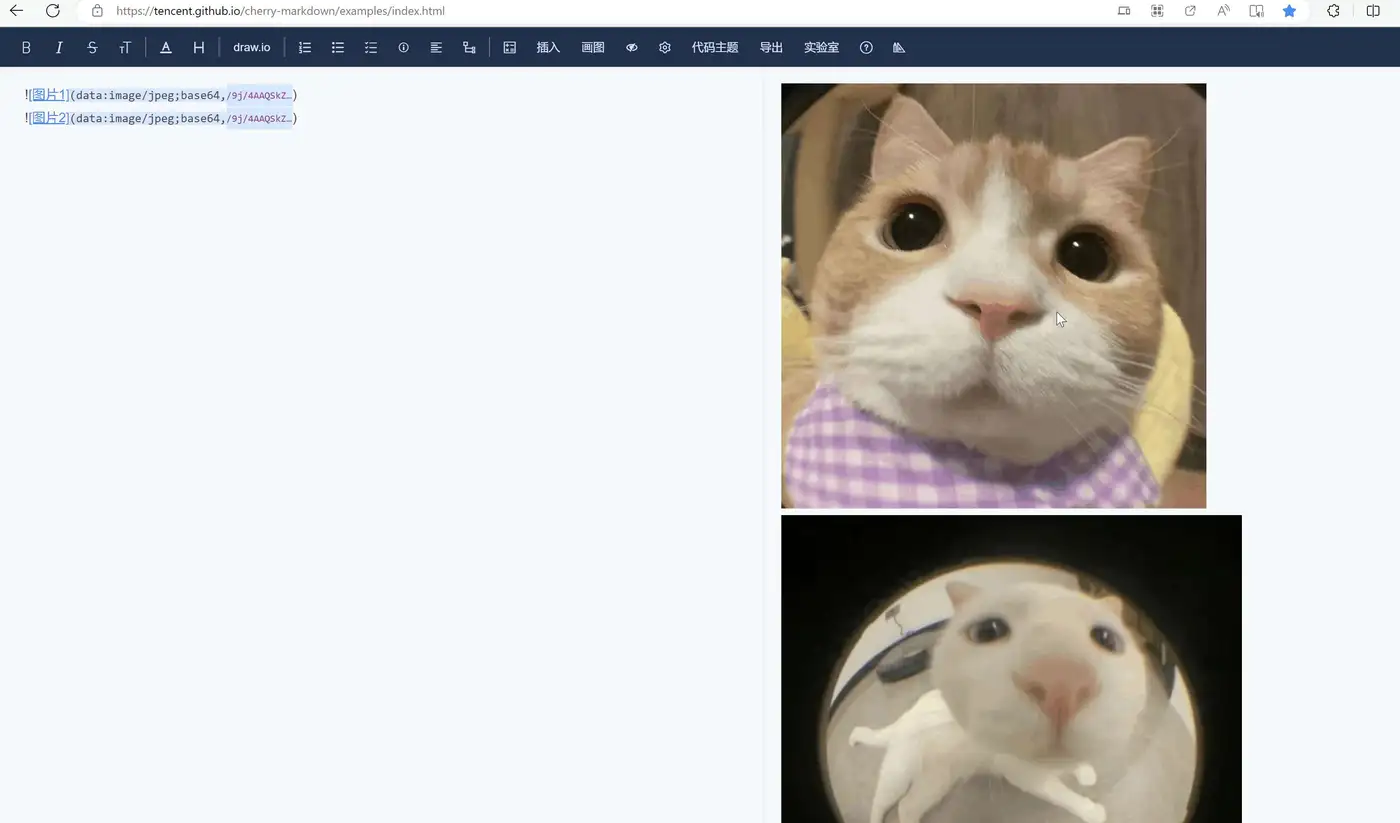Image resolution: width=1400 pixels, height=823 pixels.
Task: Click the share/open externally icon
Action: [x=1190, y=11]
